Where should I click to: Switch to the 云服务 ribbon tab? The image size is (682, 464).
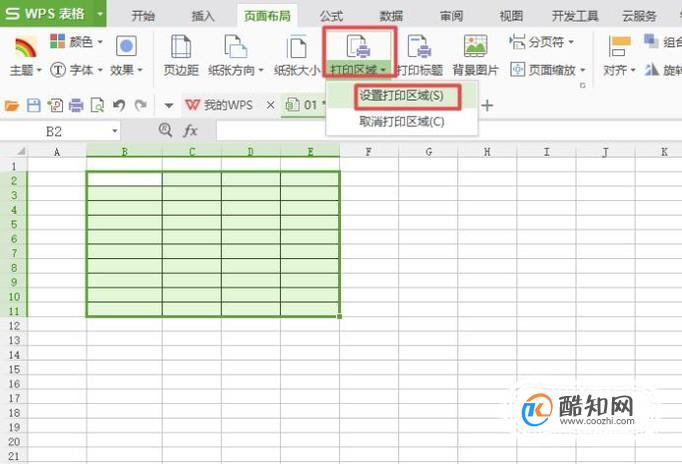point(639,16)
